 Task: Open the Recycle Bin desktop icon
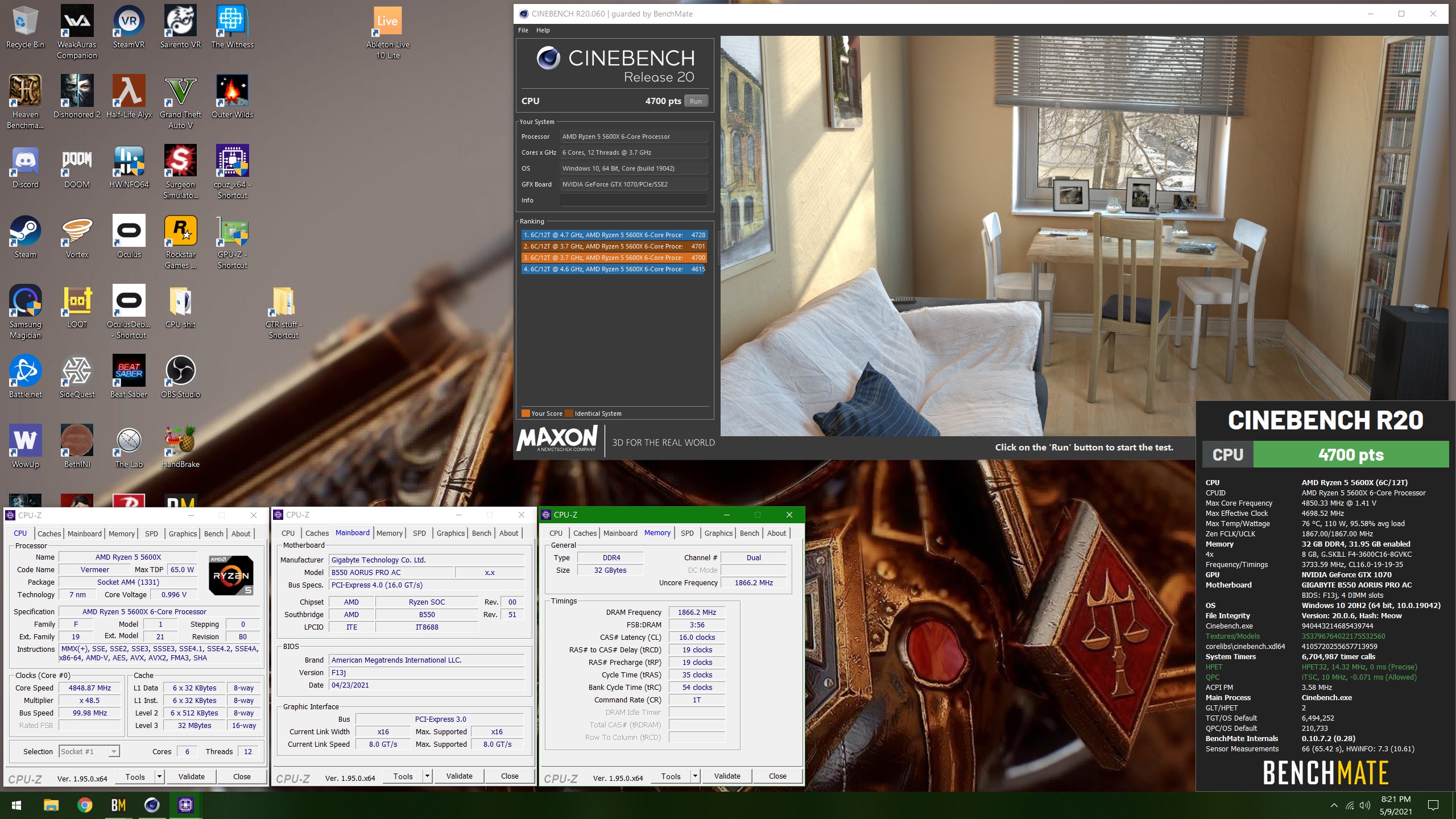pos(25,27)
